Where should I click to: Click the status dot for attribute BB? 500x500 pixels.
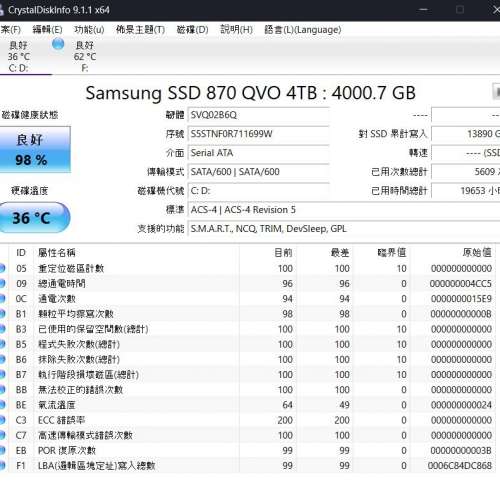click(x=2, y=389)
